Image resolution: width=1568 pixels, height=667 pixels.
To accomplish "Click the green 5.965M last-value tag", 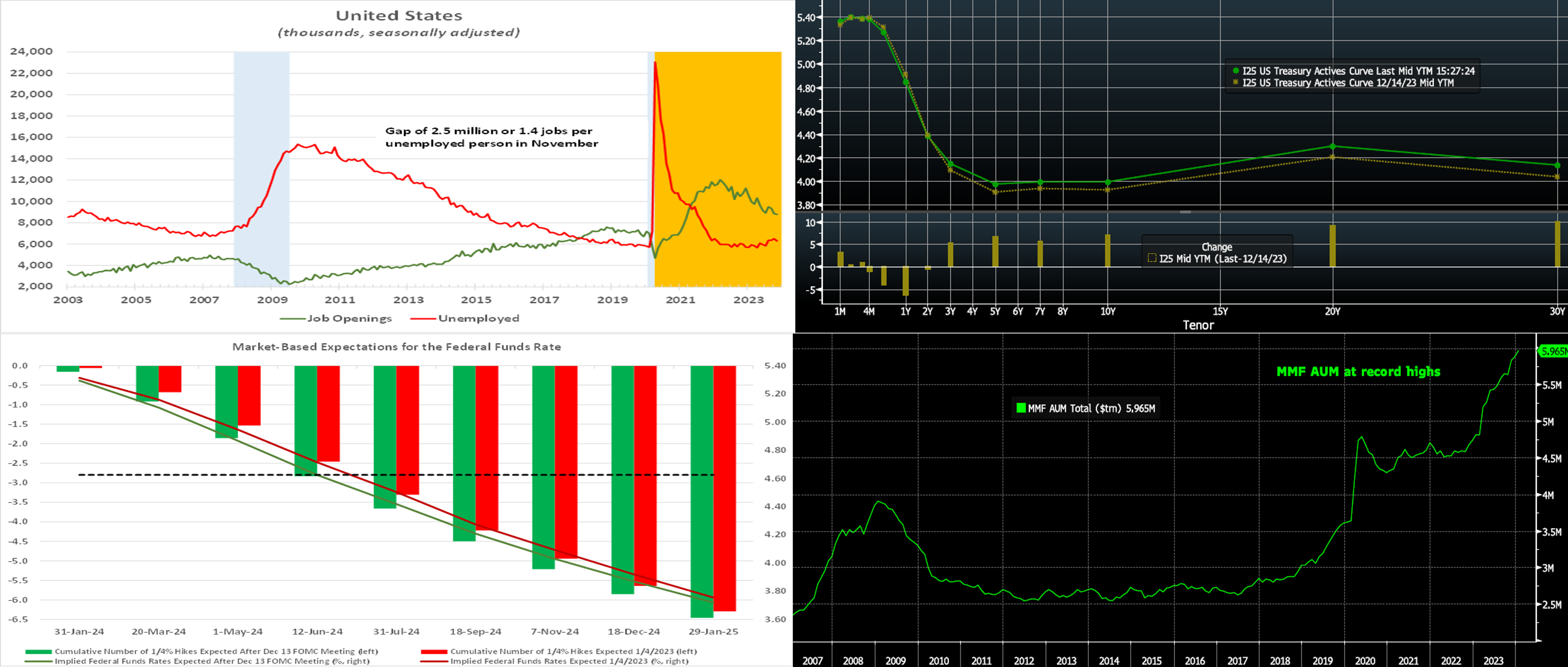I will click(x=1553, y=351).
